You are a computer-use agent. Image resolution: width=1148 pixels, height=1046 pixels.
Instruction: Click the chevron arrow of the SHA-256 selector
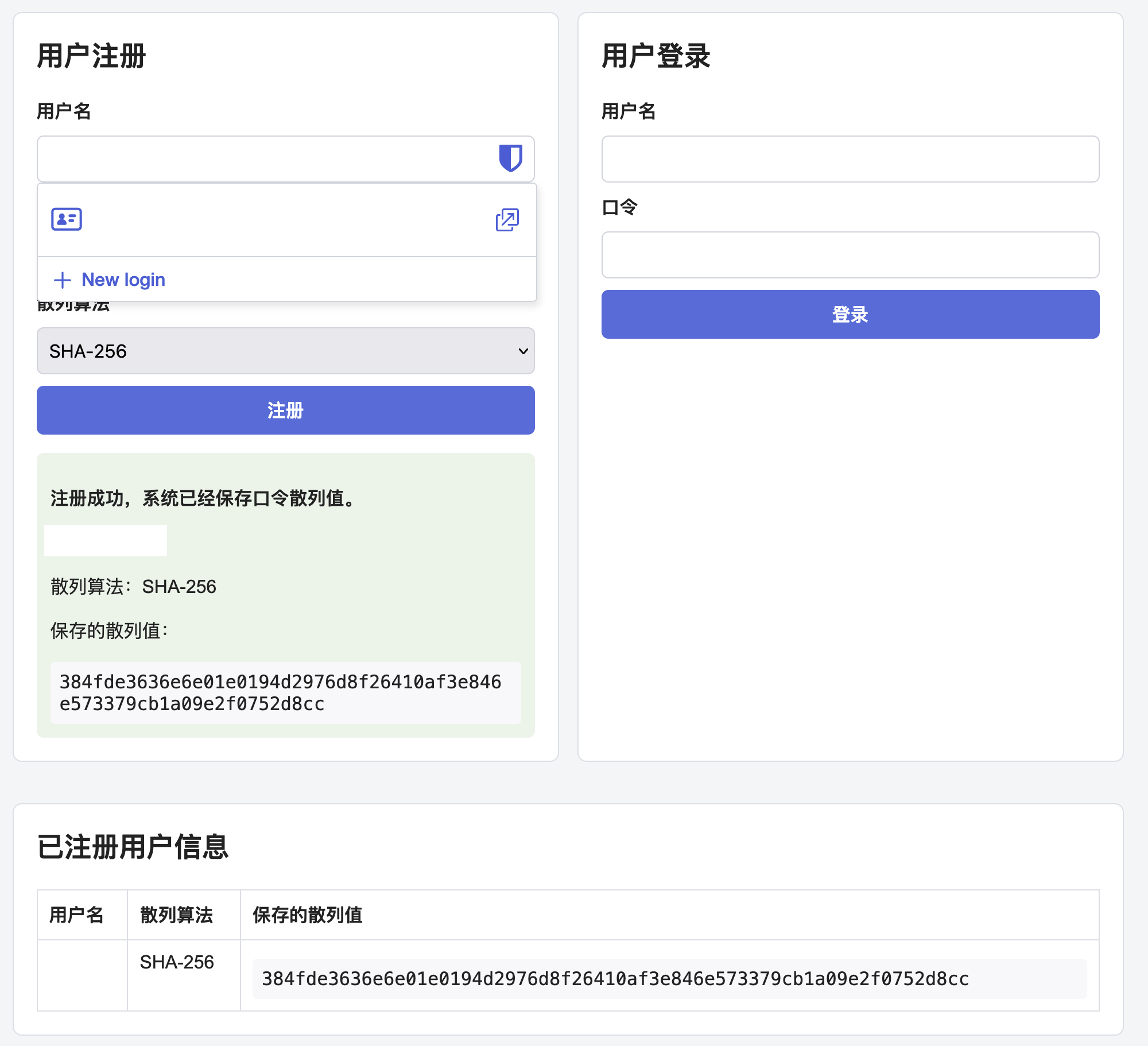(x=523, y=351)
